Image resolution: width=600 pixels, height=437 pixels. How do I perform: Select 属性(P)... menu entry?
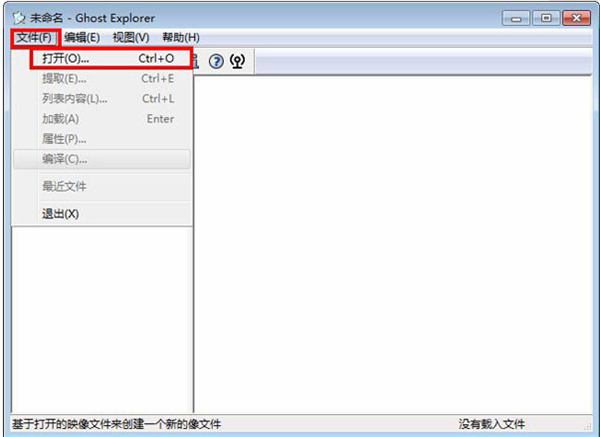click(x=102, y=139)
